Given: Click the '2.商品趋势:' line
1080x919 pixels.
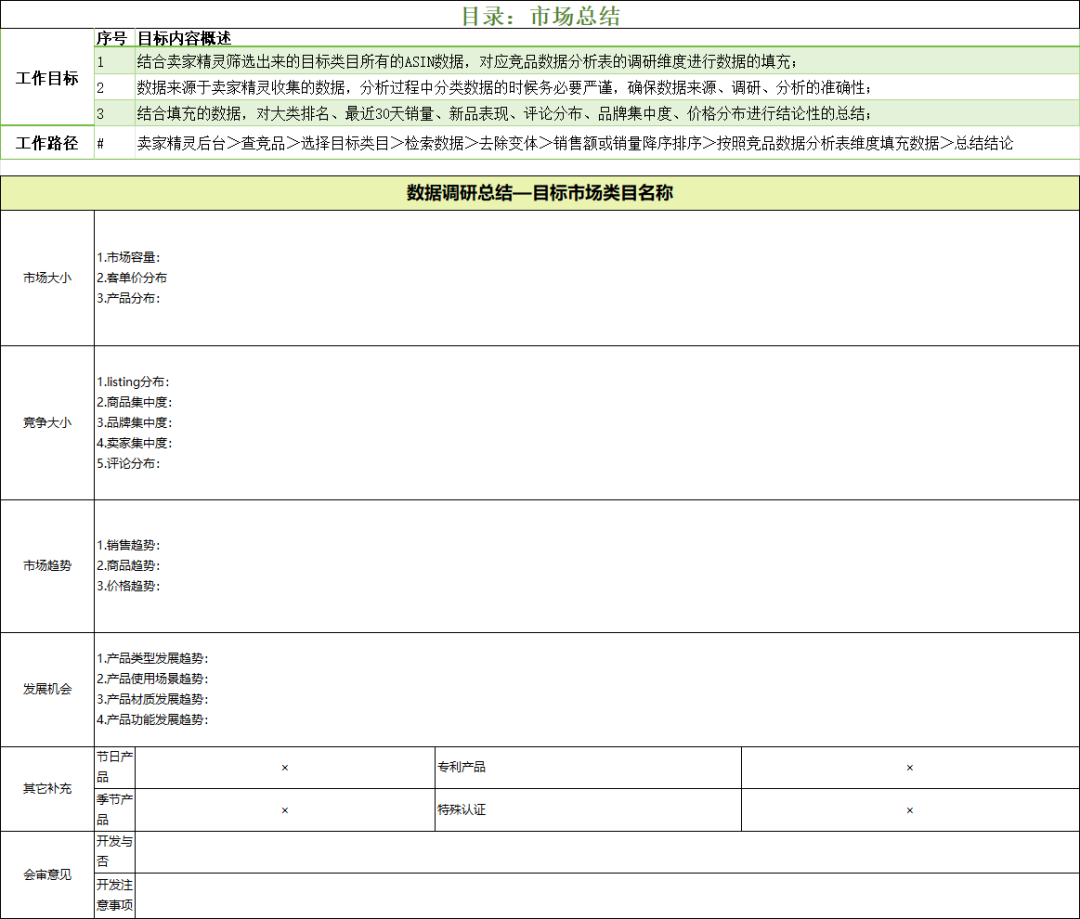Looking at the screenshot, I should [x=128, y=566].
